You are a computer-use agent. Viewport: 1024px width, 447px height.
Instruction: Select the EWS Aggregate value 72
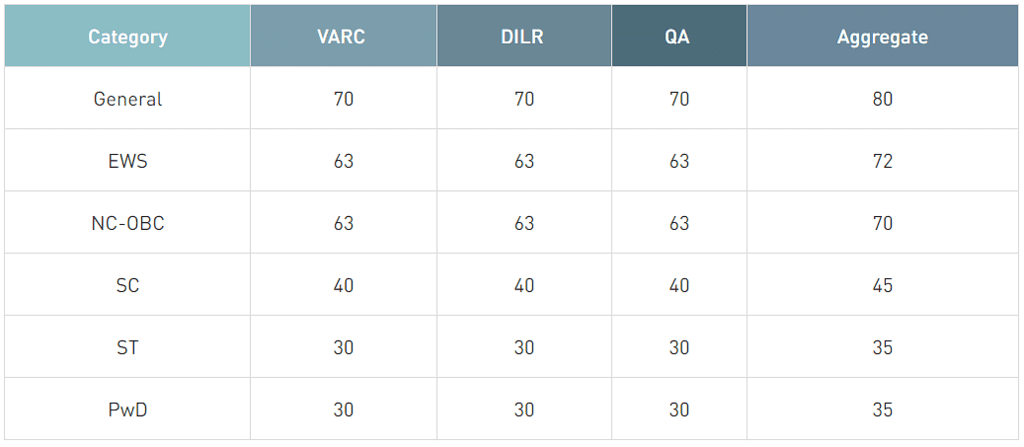pos(882,161)
